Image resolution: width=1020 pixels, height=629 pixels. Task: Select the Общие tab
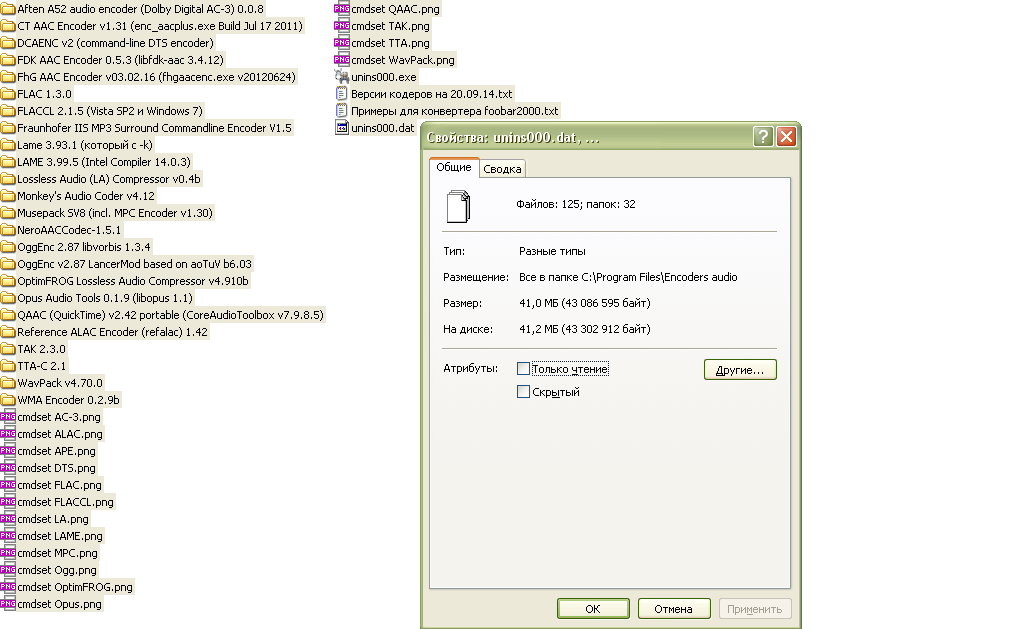pyautogui.click(x=454, y=167)
